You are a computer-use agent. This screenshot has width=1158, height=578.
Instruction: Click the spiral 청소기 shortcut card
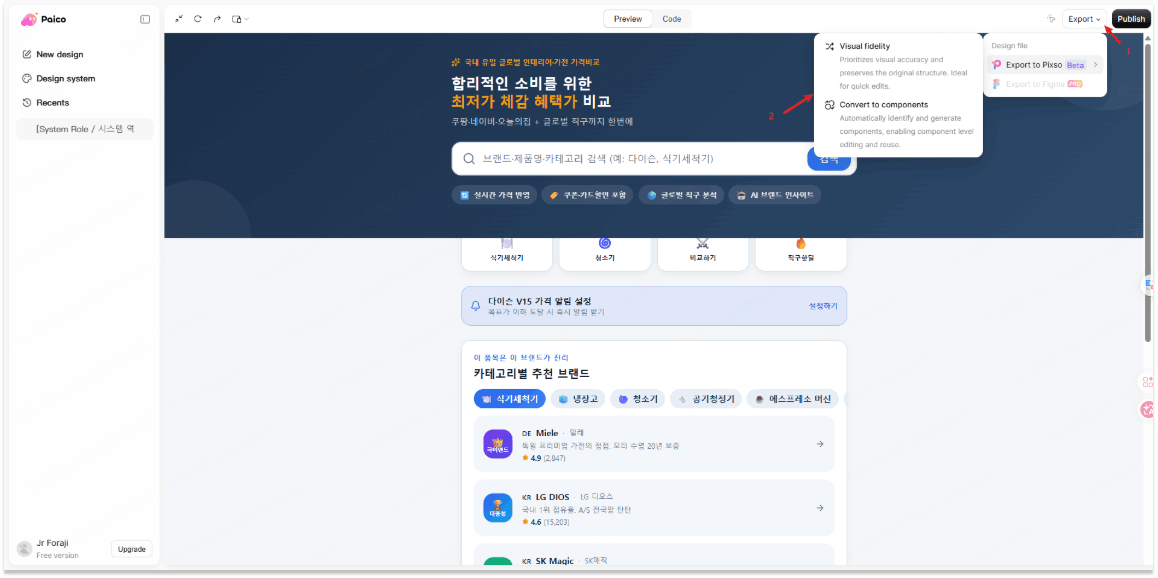[605, 254]
